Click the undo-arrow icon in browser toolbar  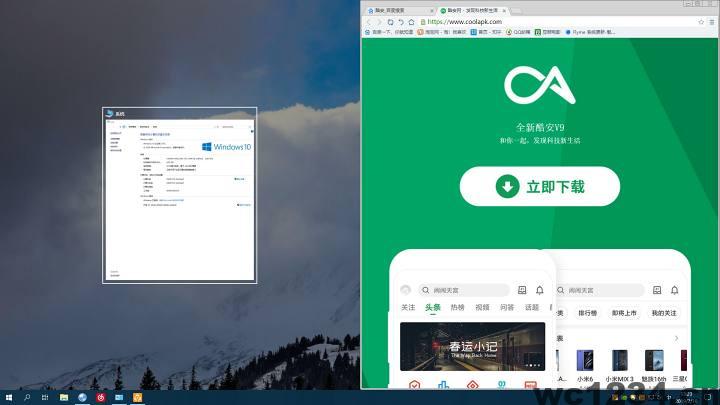401,22
